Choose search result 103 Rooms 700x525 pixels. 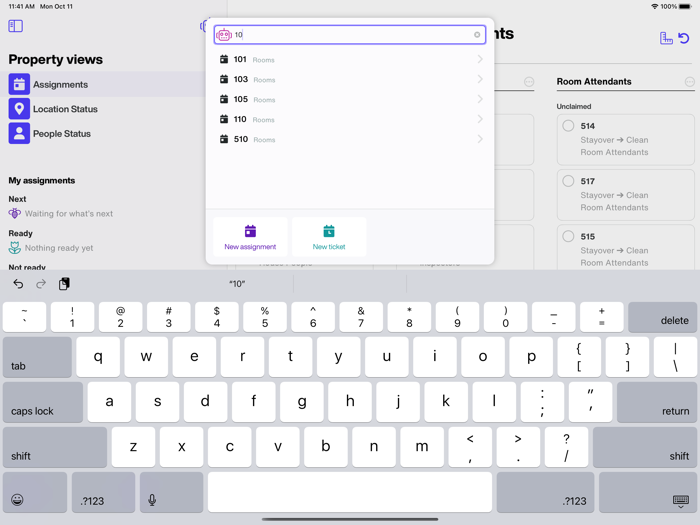(x=350, y=79)
